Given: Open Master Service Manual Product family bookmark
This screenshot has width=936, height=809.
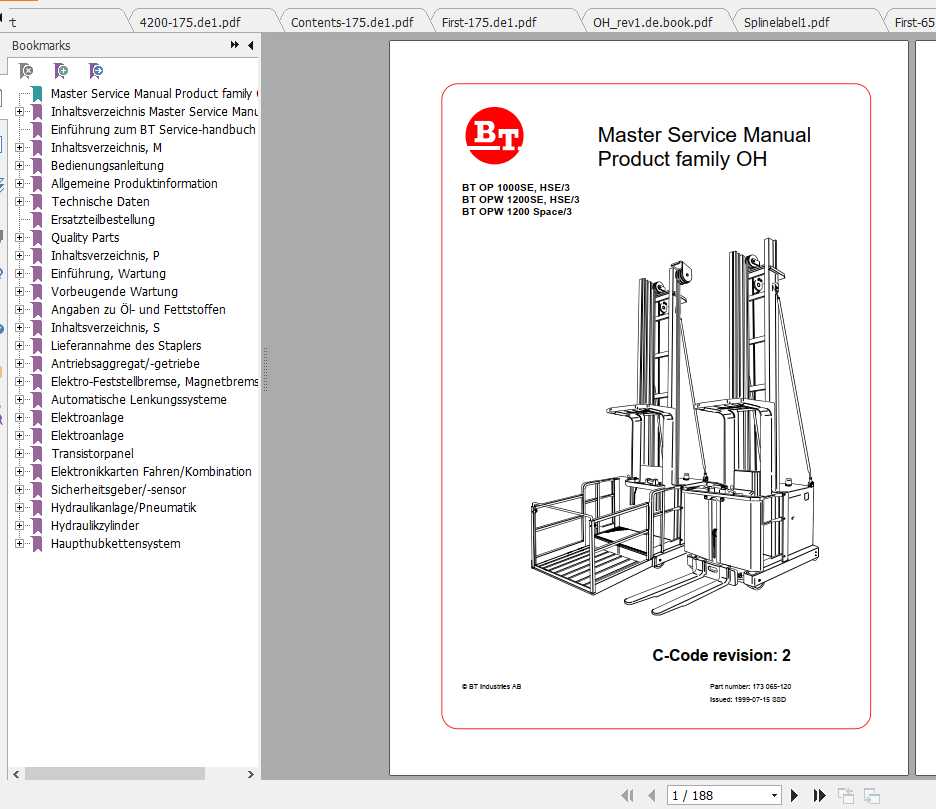Looking at the screenshot, I should 153,94.
